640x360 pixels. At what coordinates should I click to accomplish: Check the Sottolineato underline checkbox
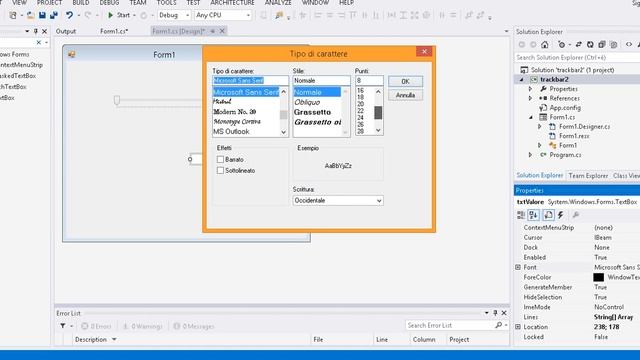pyautogui.click(x=220, y=170)
